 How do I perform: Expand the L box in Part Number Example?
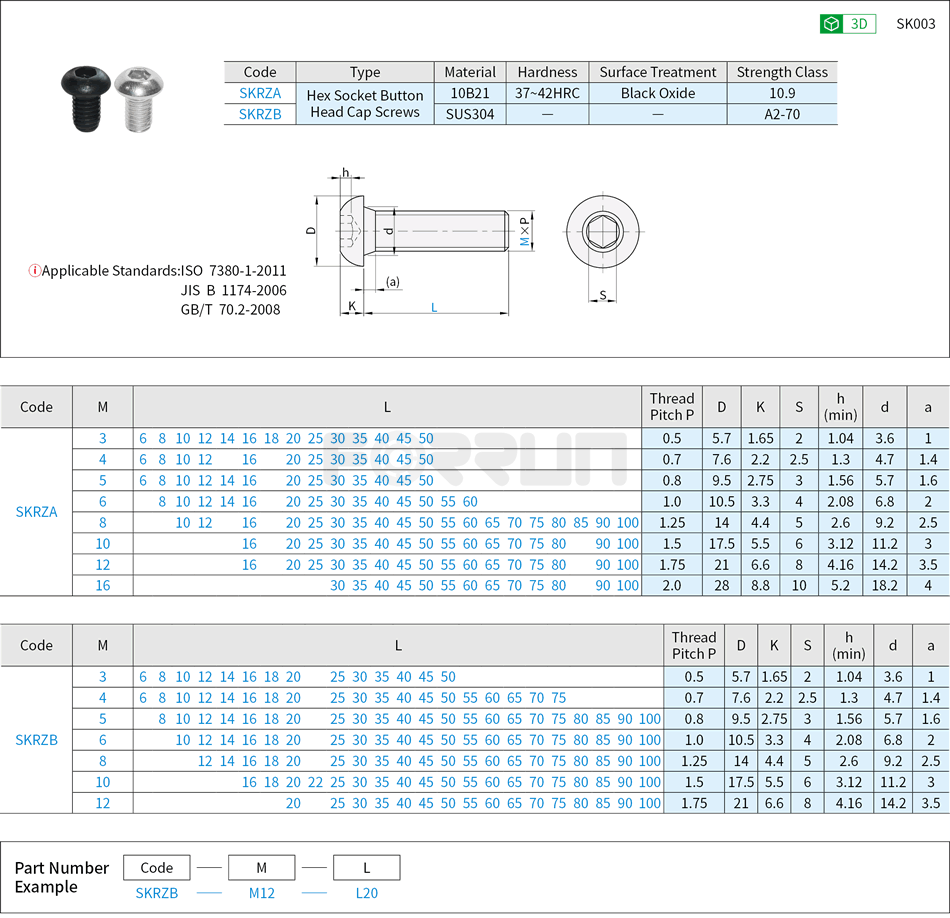(366, 867)
